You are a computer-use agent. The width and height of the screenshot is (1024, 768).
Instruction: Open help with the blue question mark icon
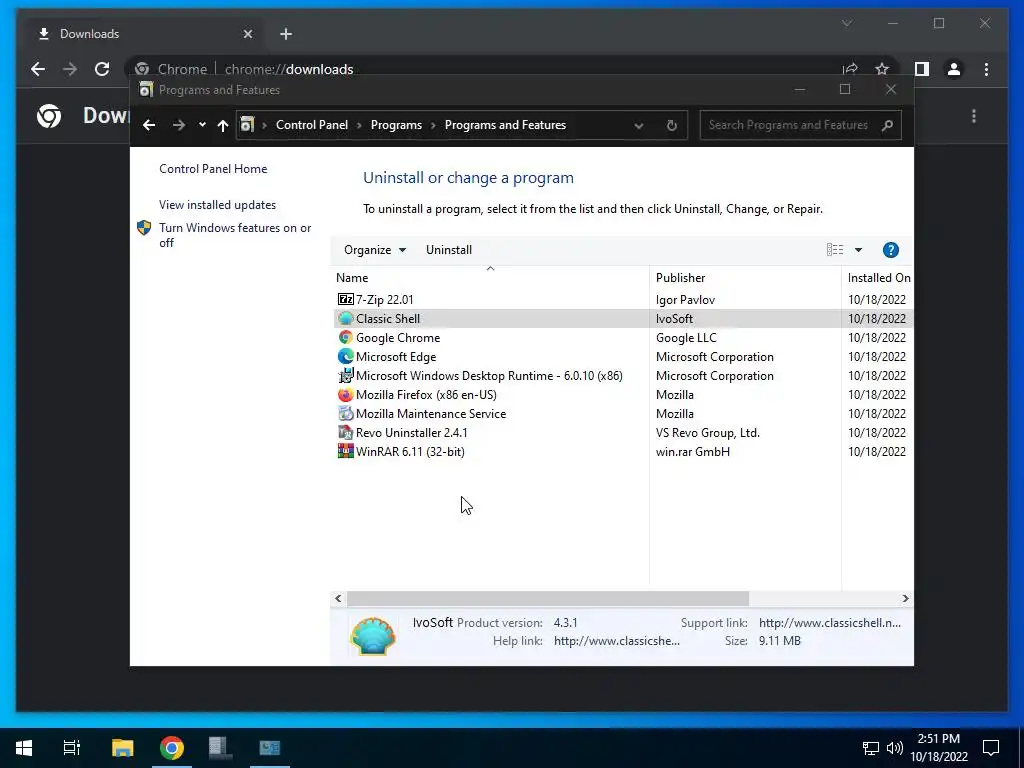890,250
